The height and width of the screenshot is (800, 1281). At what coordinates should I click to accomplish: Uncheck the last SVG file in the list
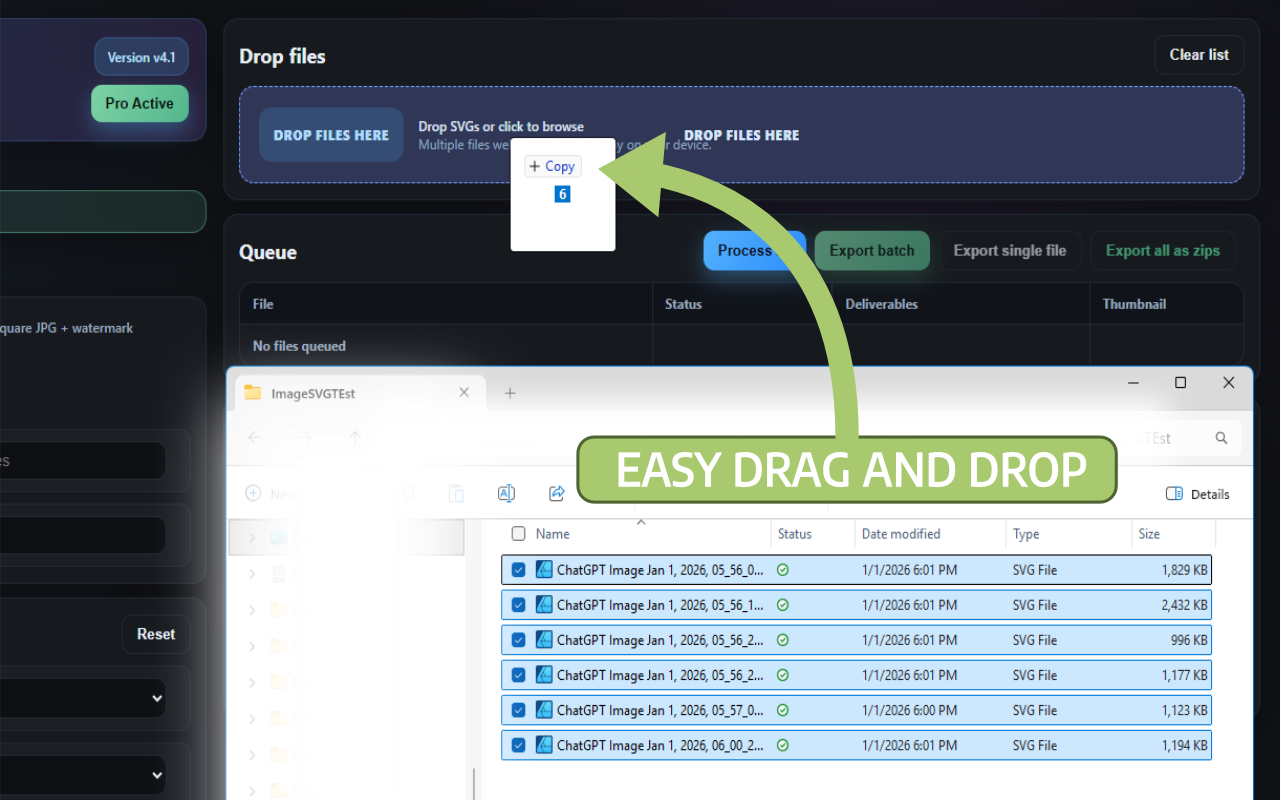518,744
